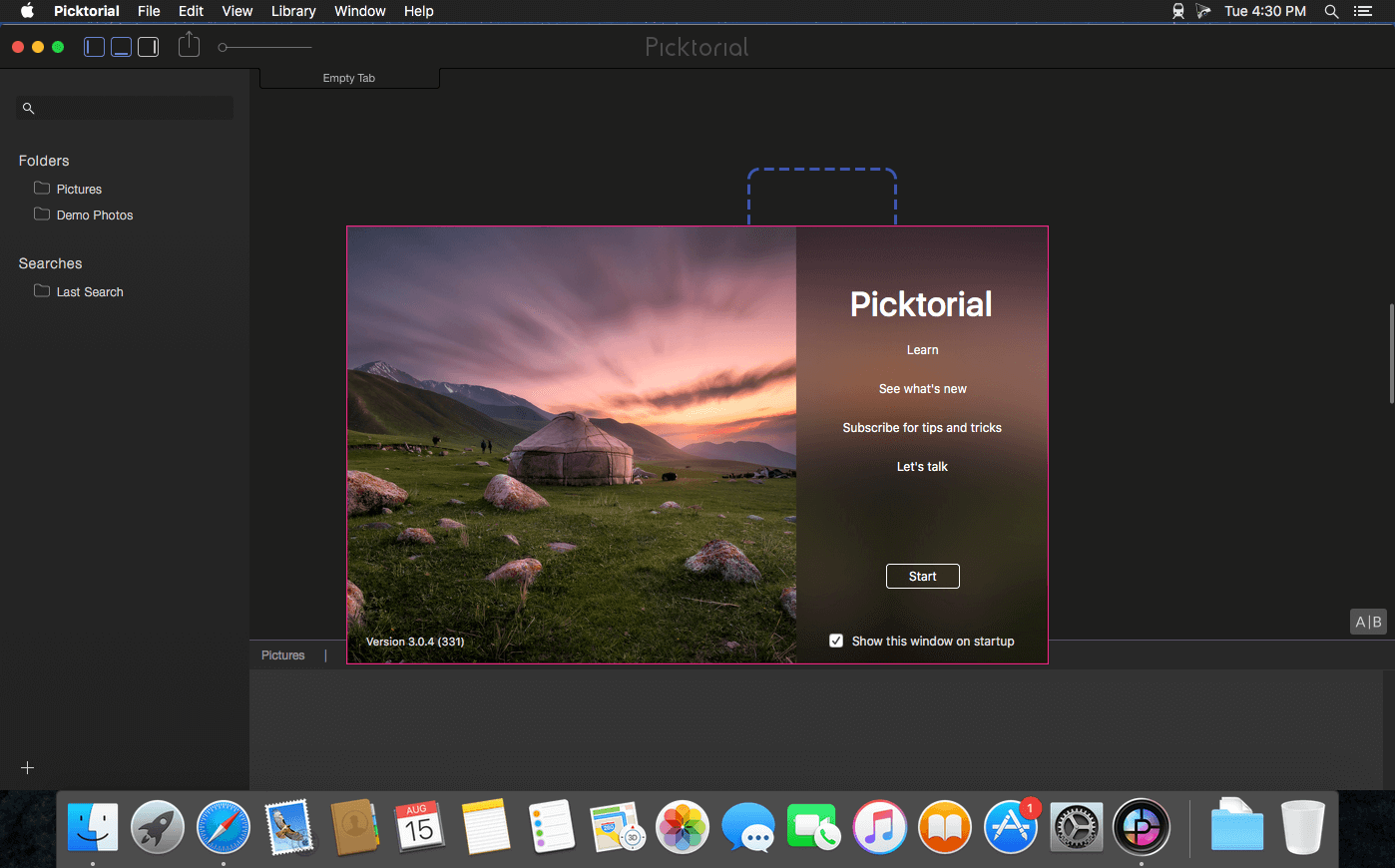This screenshot has height=868, width=1395.
Task: Open Mail from the dock
Action: pos(289,828)
